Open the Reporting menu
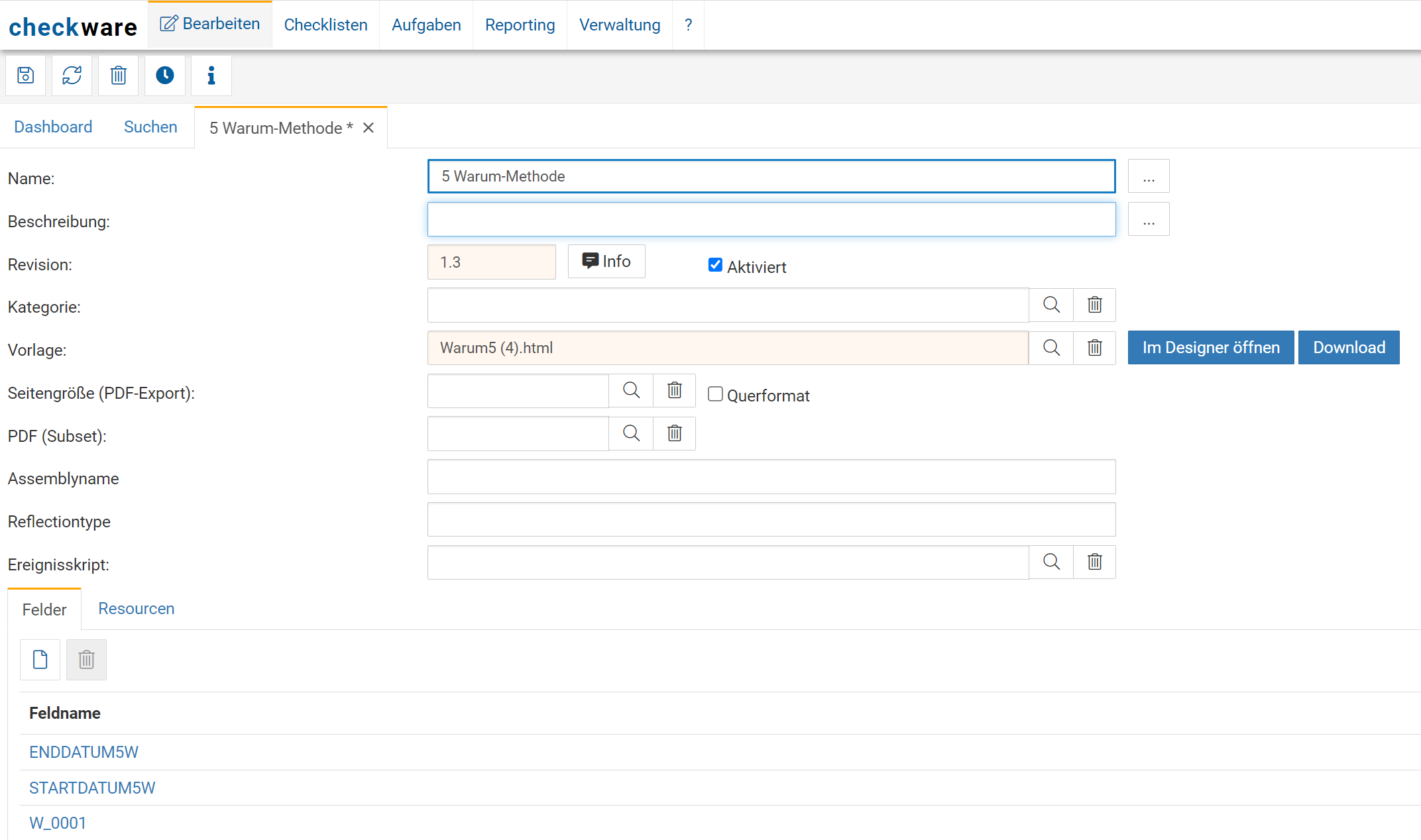 [x=520, y=25]
